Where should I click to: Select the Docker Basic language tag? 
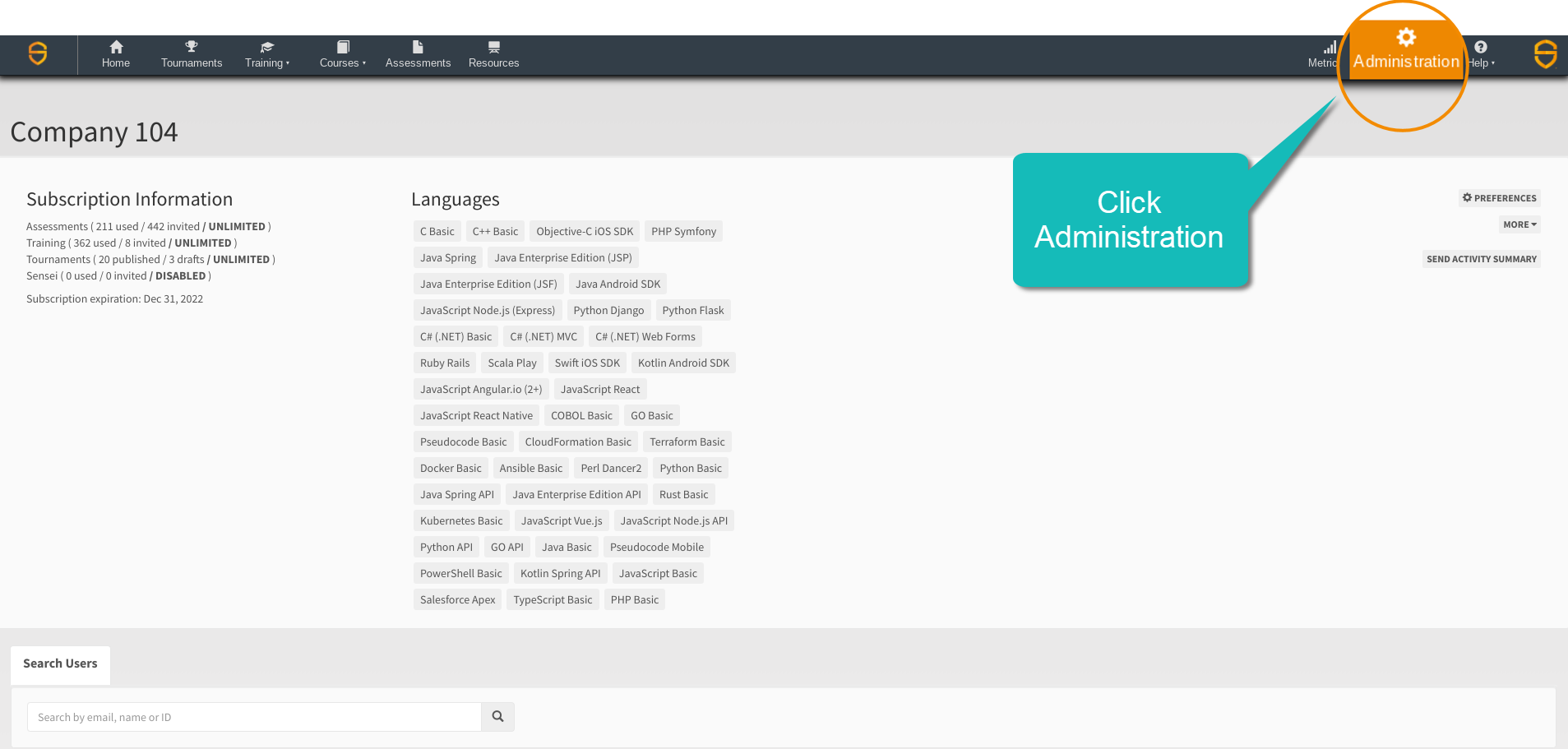coord(451,468)
